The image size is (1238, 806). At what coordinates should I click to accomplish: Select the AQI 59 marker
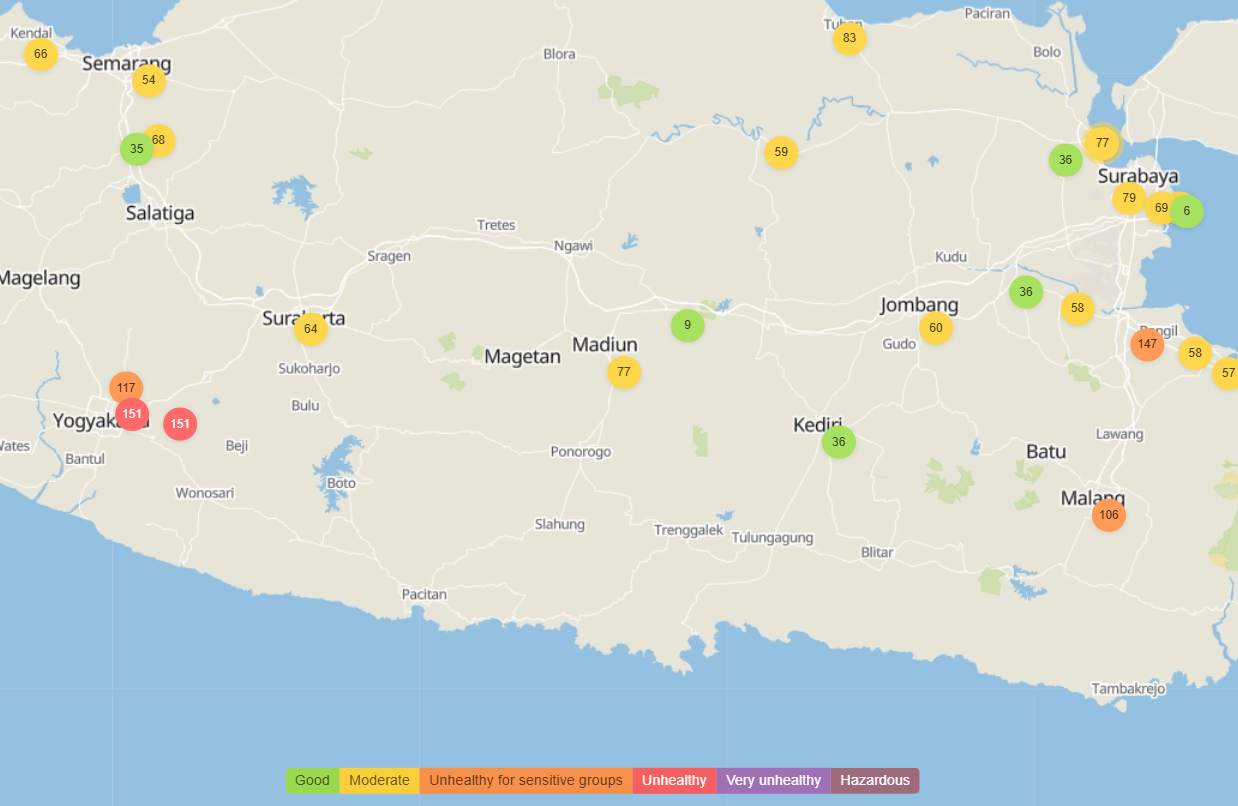tap(780, 153)
